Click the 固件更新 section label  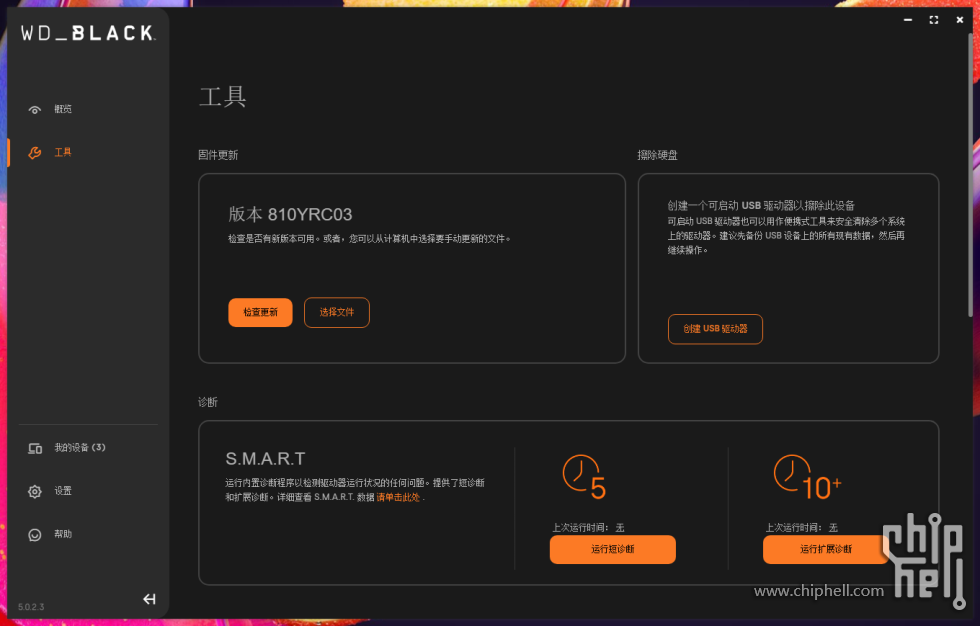[218, 155]
